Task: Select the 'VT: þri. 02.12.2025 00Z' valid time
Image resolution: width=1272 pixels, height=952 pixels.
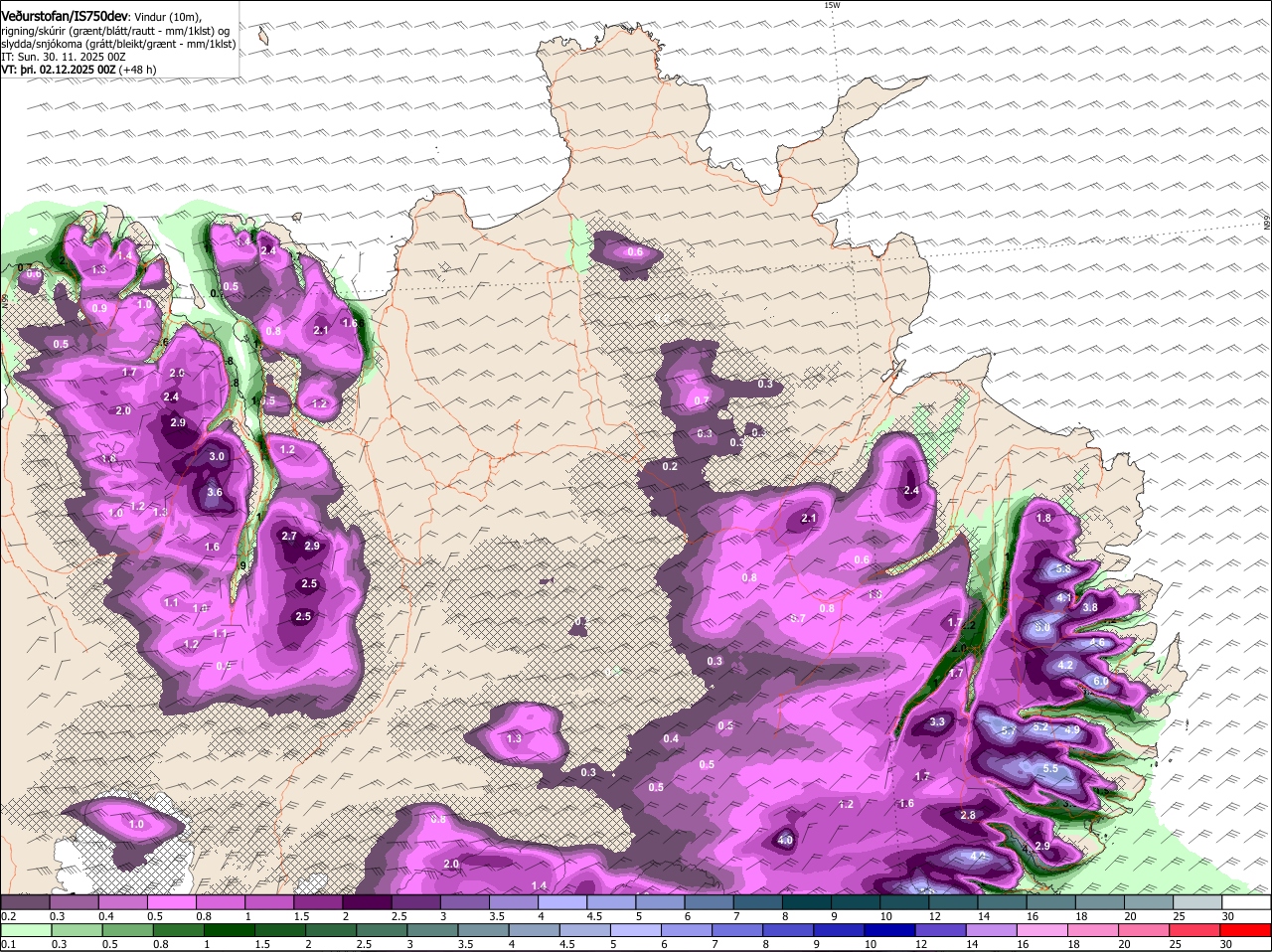Action: tap(58, 70)
